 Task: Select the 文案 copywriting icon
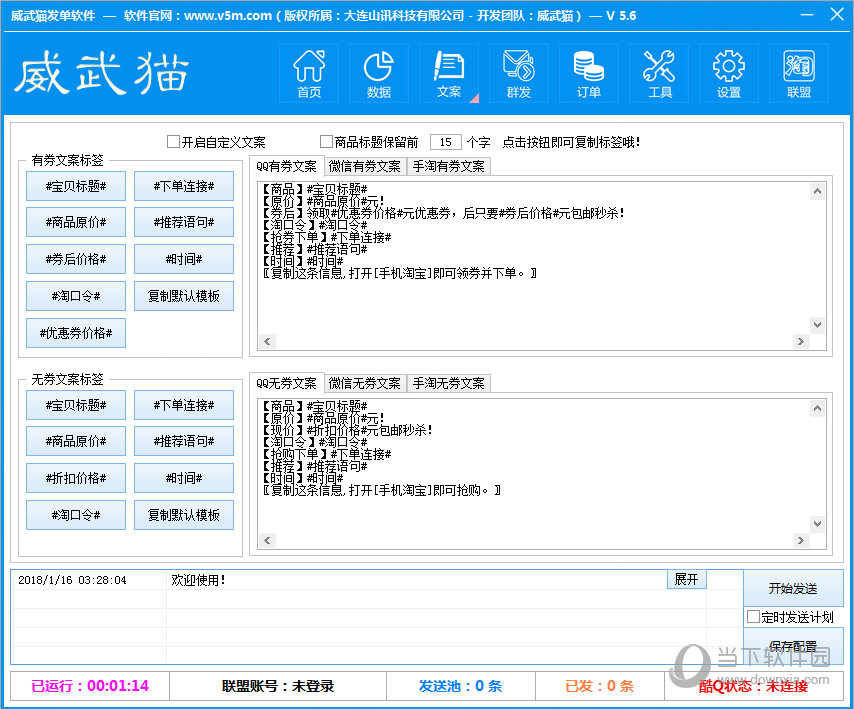click(x=449, y=74)
